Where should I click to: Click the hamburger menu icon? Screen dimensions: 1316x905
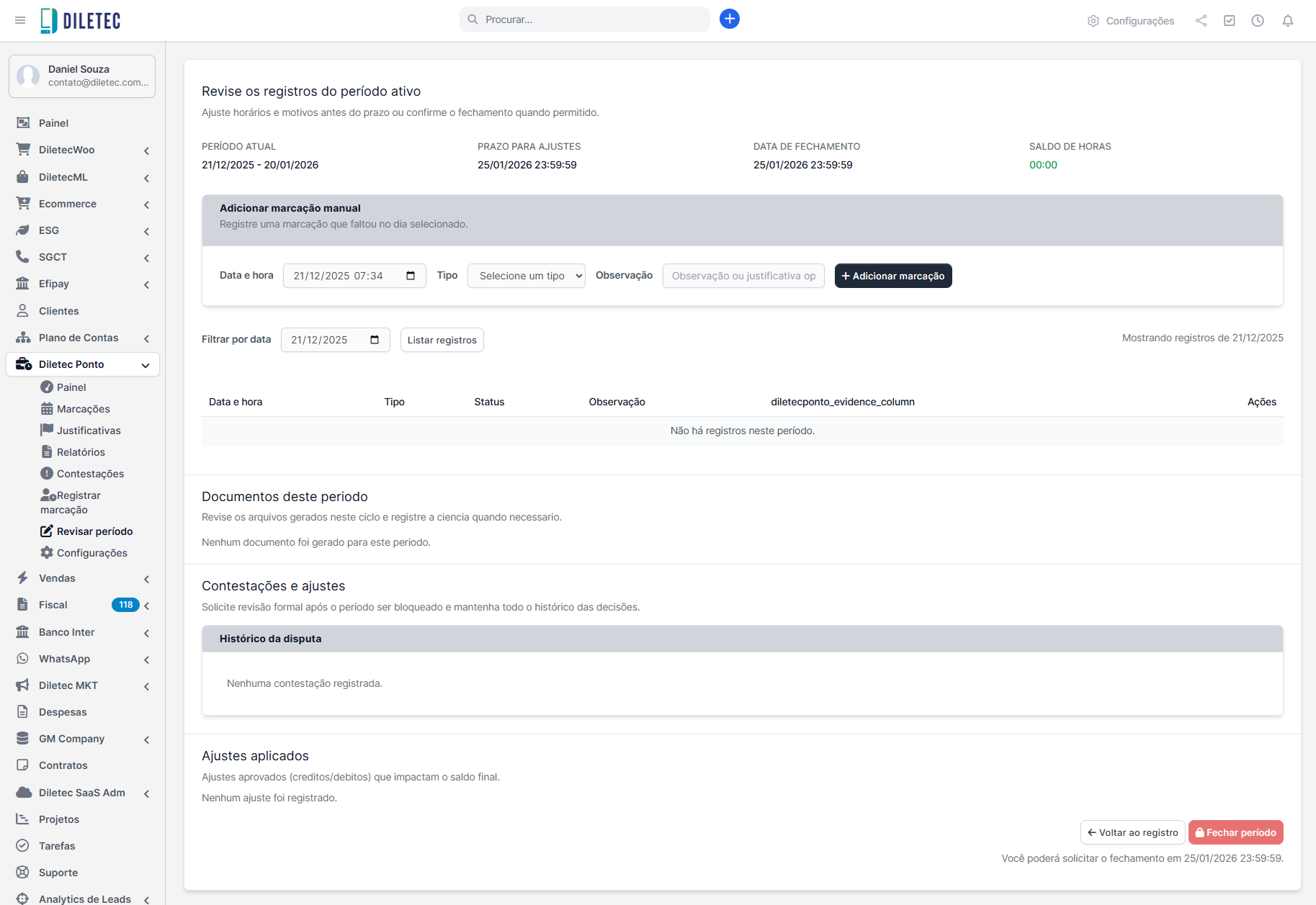click(x=20, y=20)
